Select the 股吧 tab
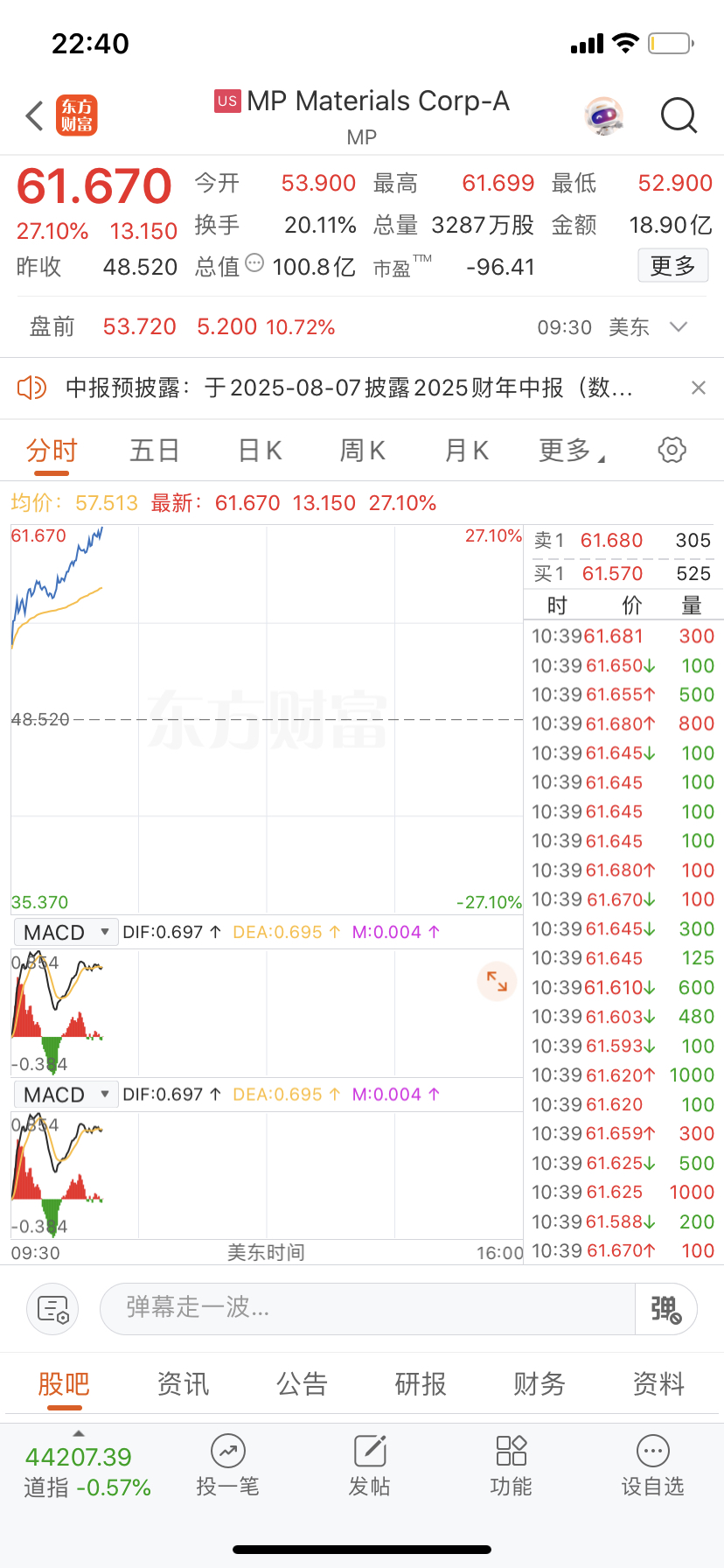This screenshot has height=1568, width=724. point(64,1384)
